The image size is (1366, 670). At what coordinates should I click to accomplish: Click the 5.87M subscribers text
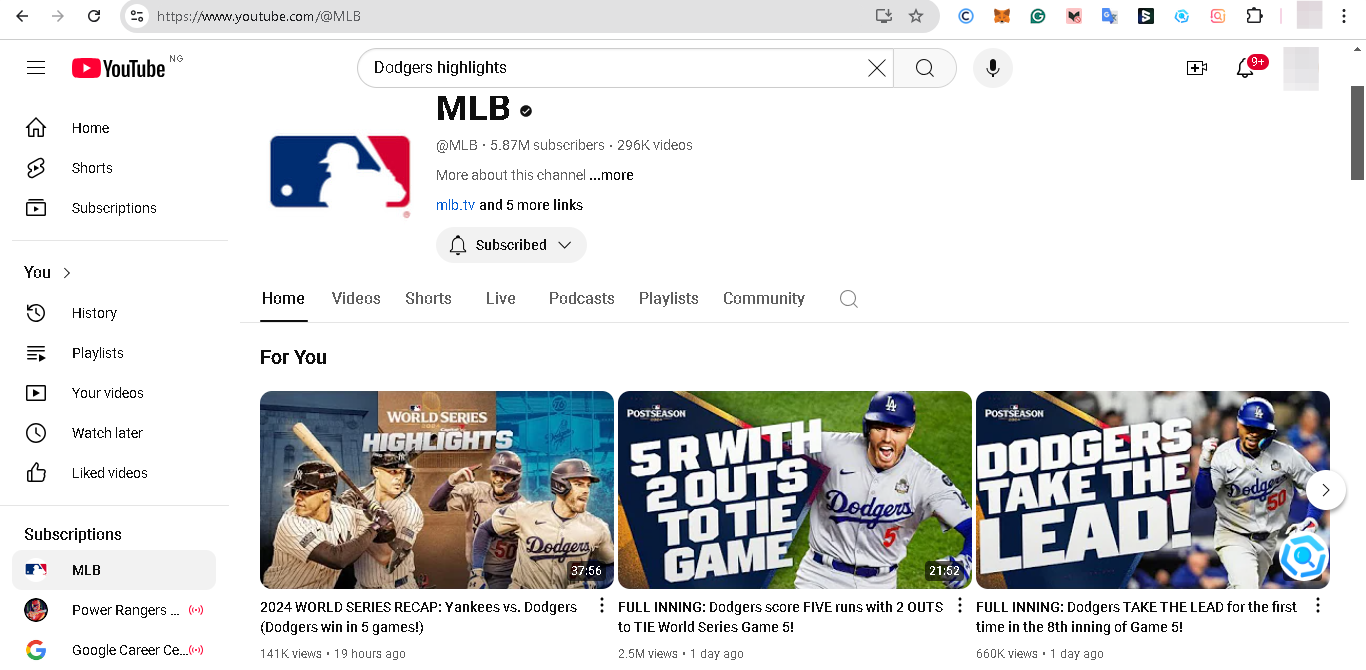[x=547, y=145]
